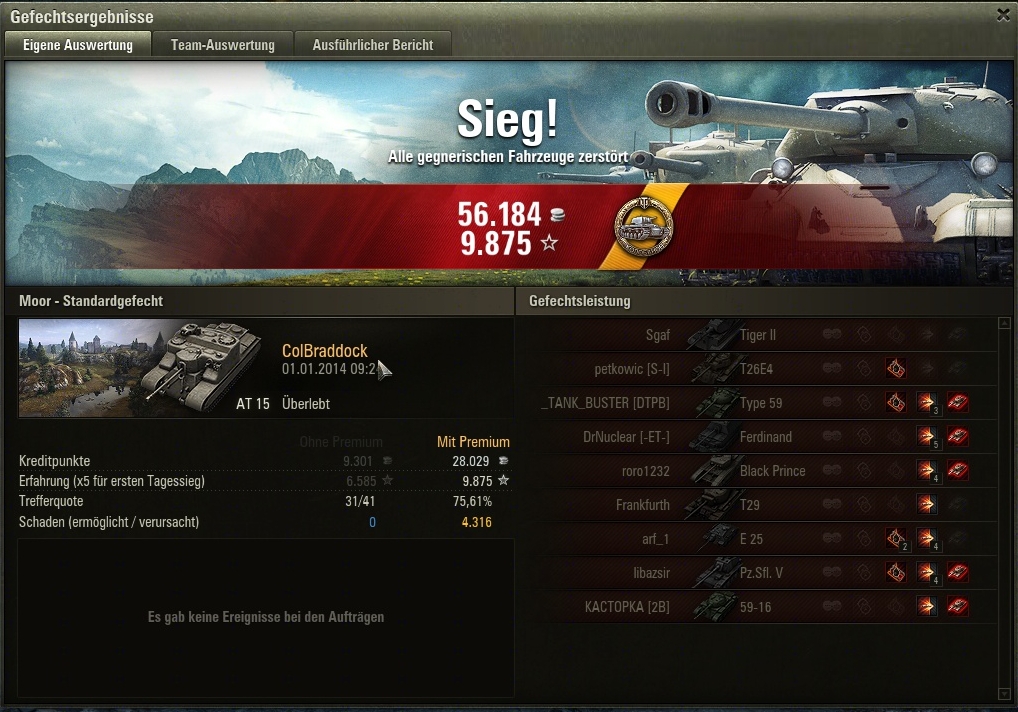Click the Mit Premium column header
The image size is (1018, 712).
point(473,442)
